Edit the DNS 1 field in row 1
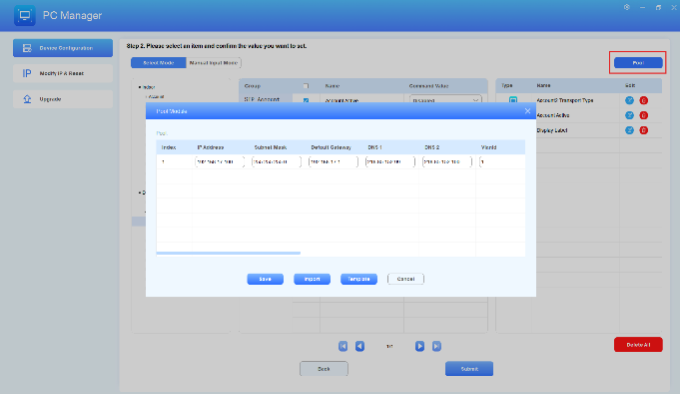 point(390,162)
